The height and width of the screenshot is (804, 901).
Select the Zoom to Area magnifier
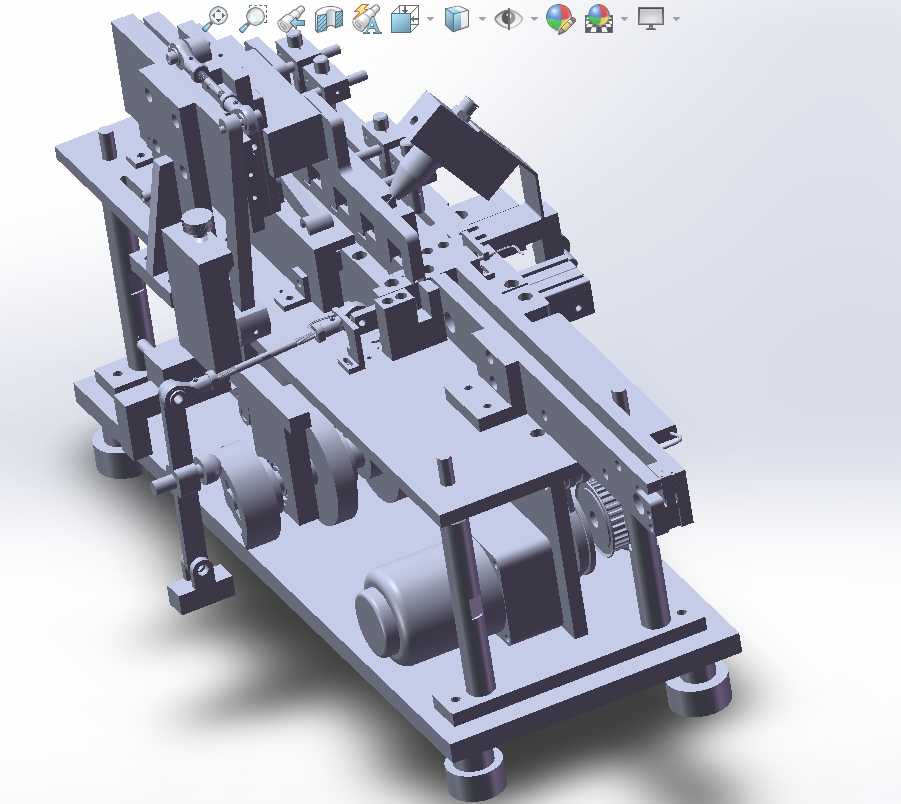click(253, 18)
